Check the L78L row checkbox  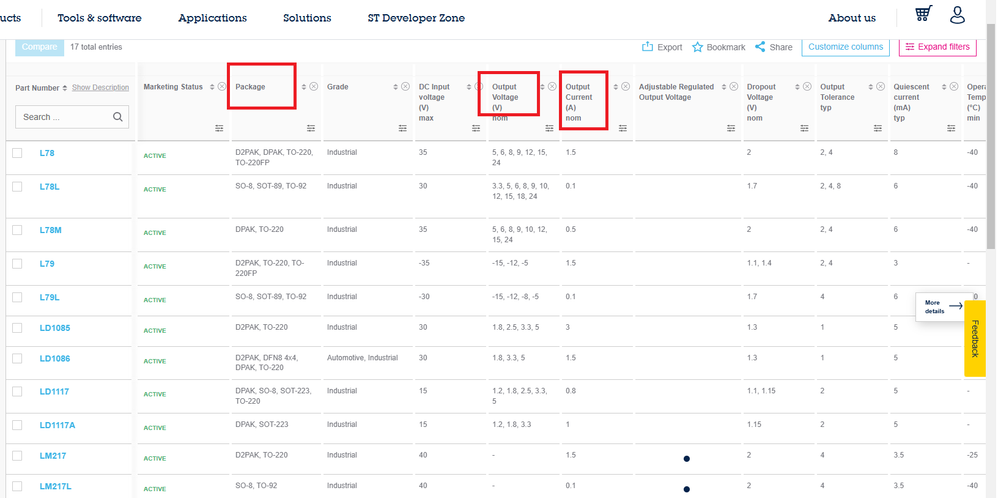click(x=17, y=187)
